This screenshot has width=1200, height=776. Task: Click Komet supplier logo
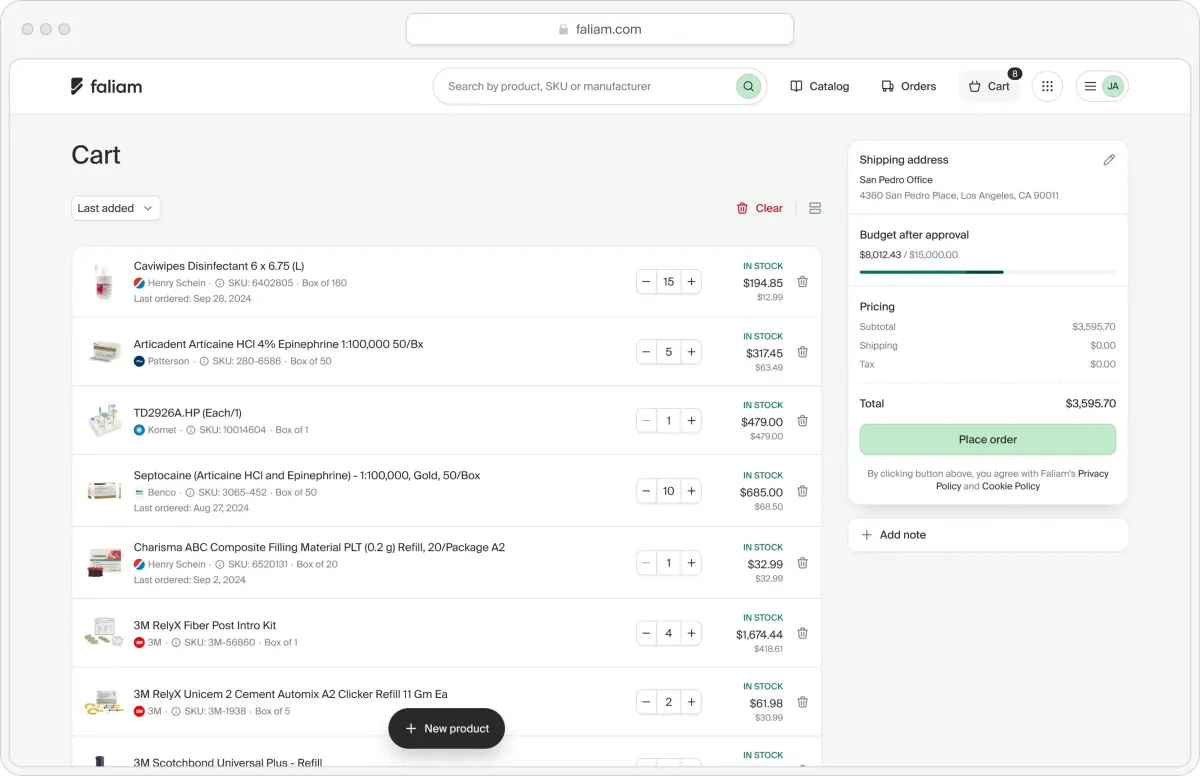tap(139, 430)
